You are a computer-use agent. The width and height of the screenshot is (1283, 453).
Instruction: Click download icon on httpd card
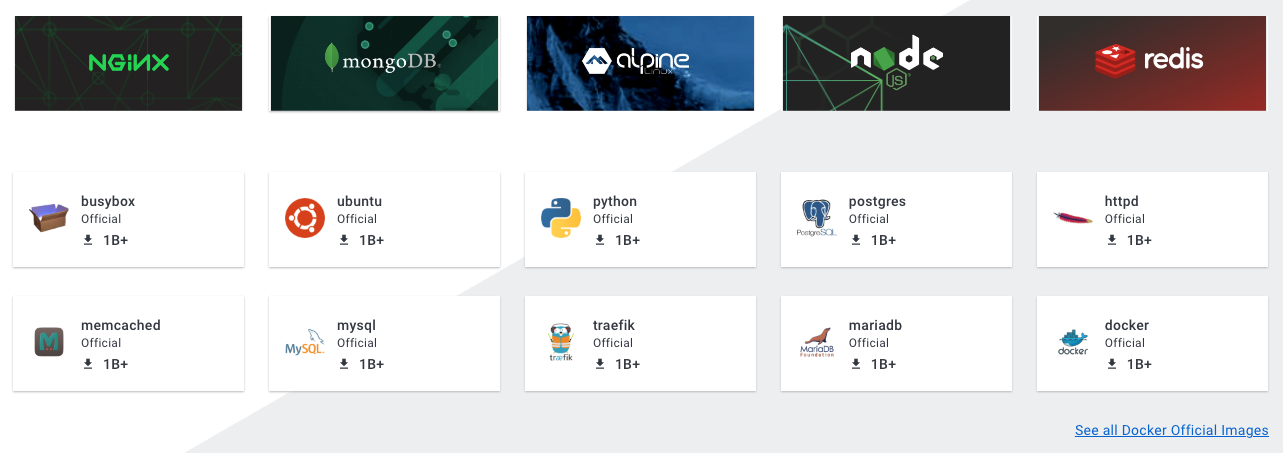coord(1112,240)
